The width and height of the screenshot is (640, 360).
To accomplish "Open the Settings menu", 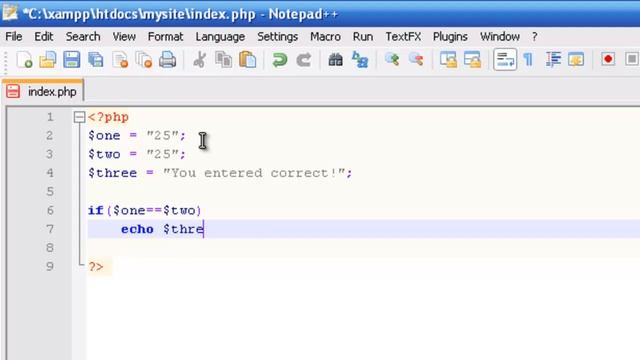I will (x=278, y=37).
